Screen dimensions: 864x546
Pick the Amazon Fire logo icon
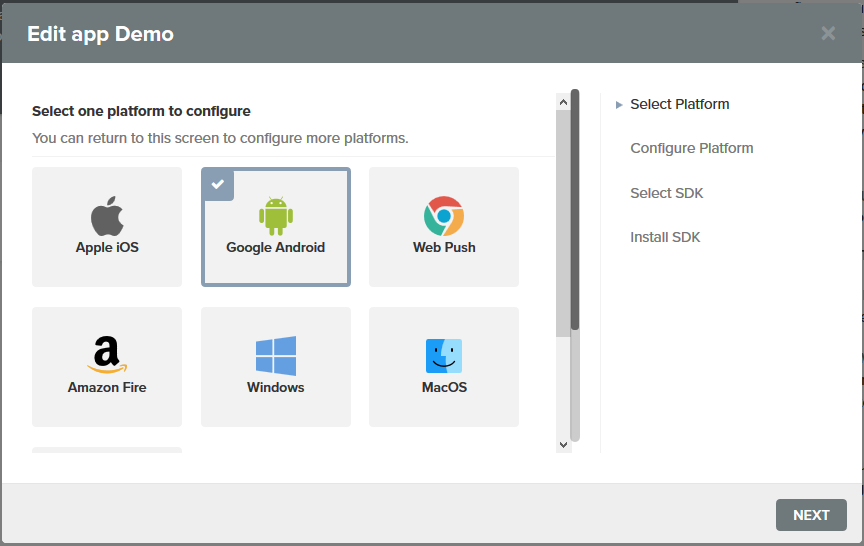pos(107,355)
